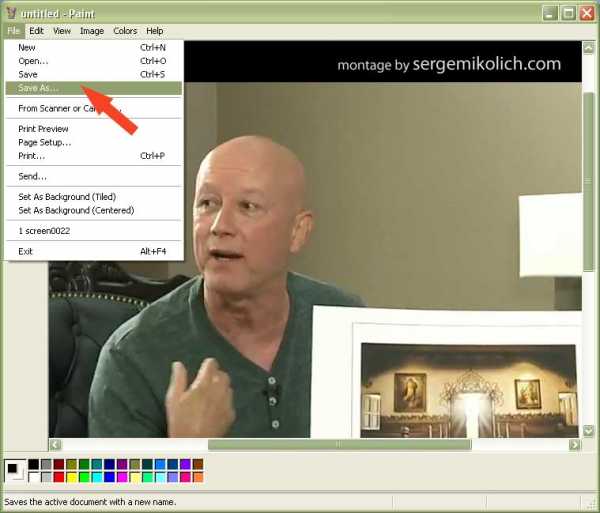Viewport: 600px width, 513px height.
Task: Click the 'untitled - Paint' window title text
Action: coord(58,14)
